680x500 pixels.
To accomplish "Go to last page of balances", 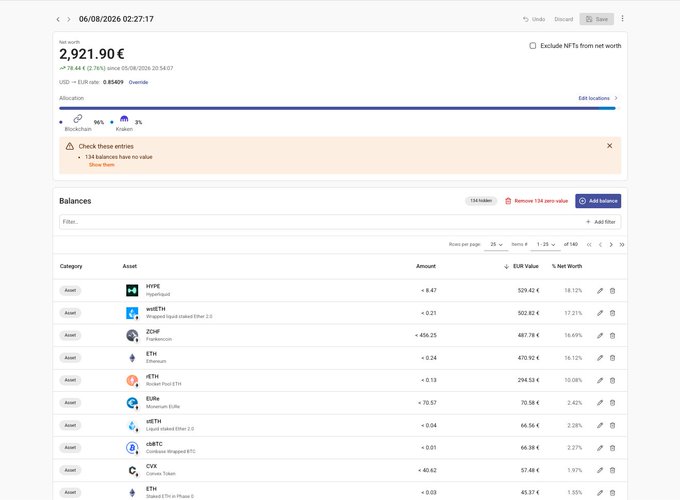I will pyautogui.click(x=622, y=245).
